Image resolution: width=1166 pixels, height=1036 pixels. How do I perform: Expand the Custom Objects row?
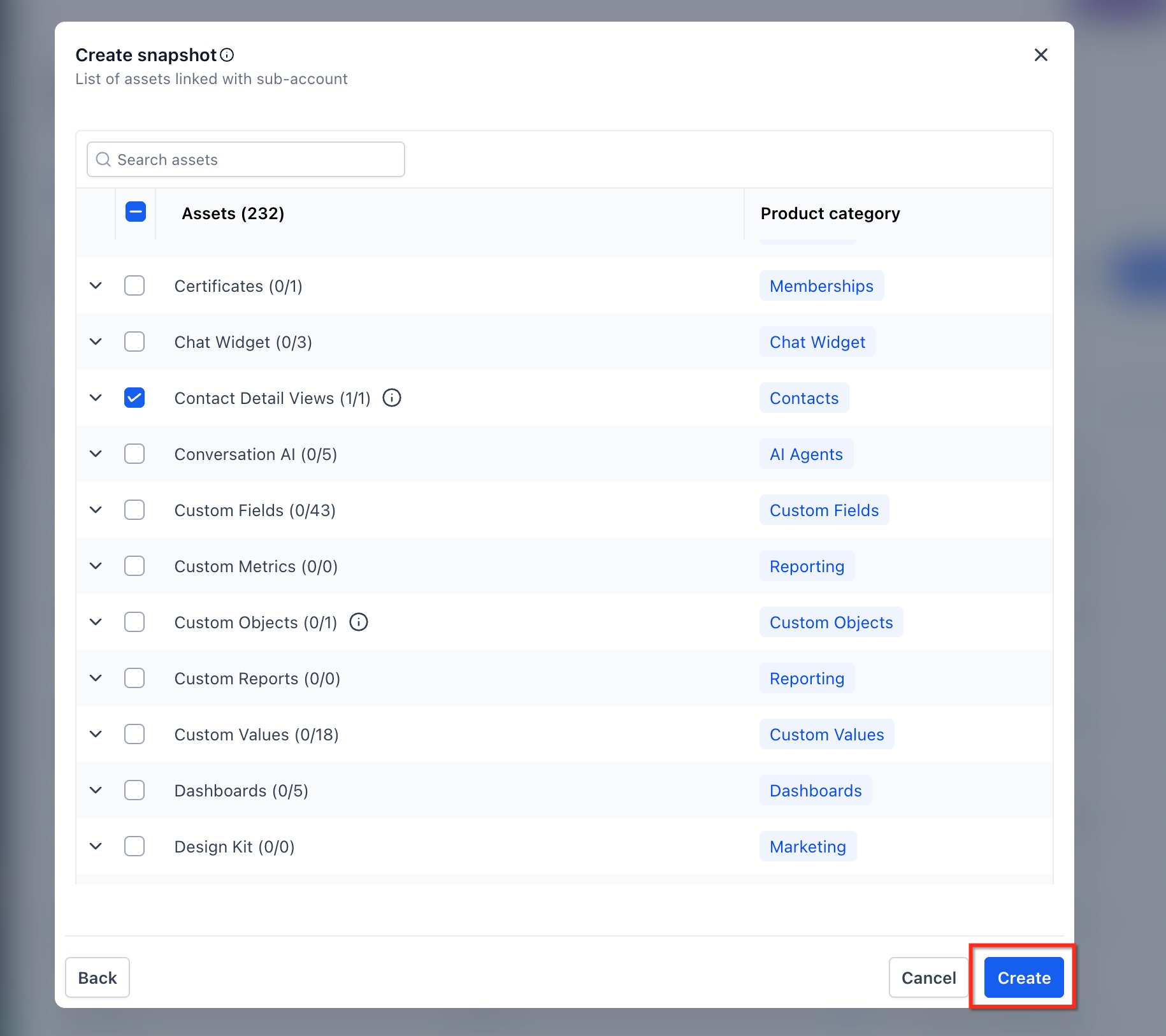click(96, 622)
